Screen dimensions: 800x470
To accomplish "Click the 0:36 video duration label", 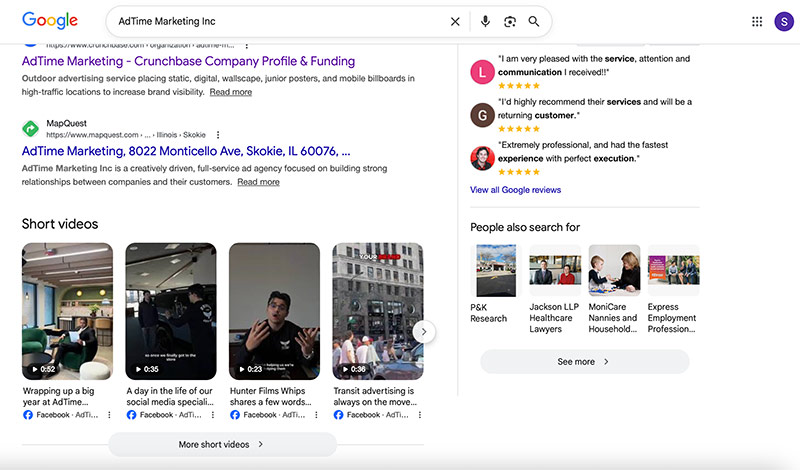I will tap(355, 369).
